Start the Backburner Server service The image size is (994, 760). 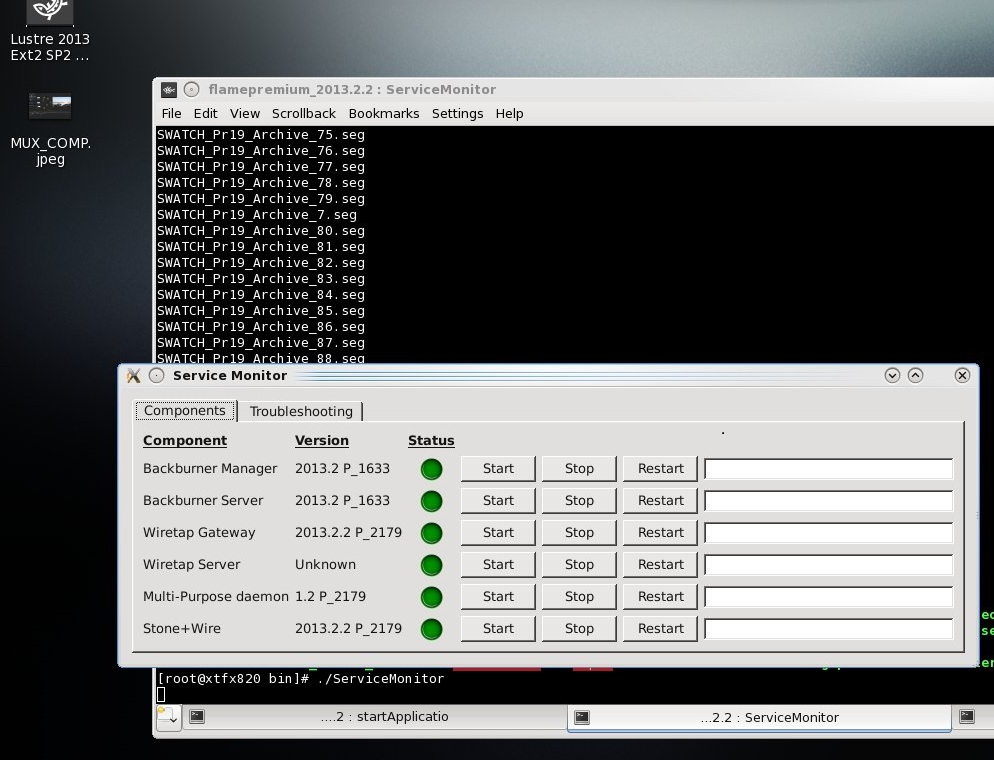point(498,501)
